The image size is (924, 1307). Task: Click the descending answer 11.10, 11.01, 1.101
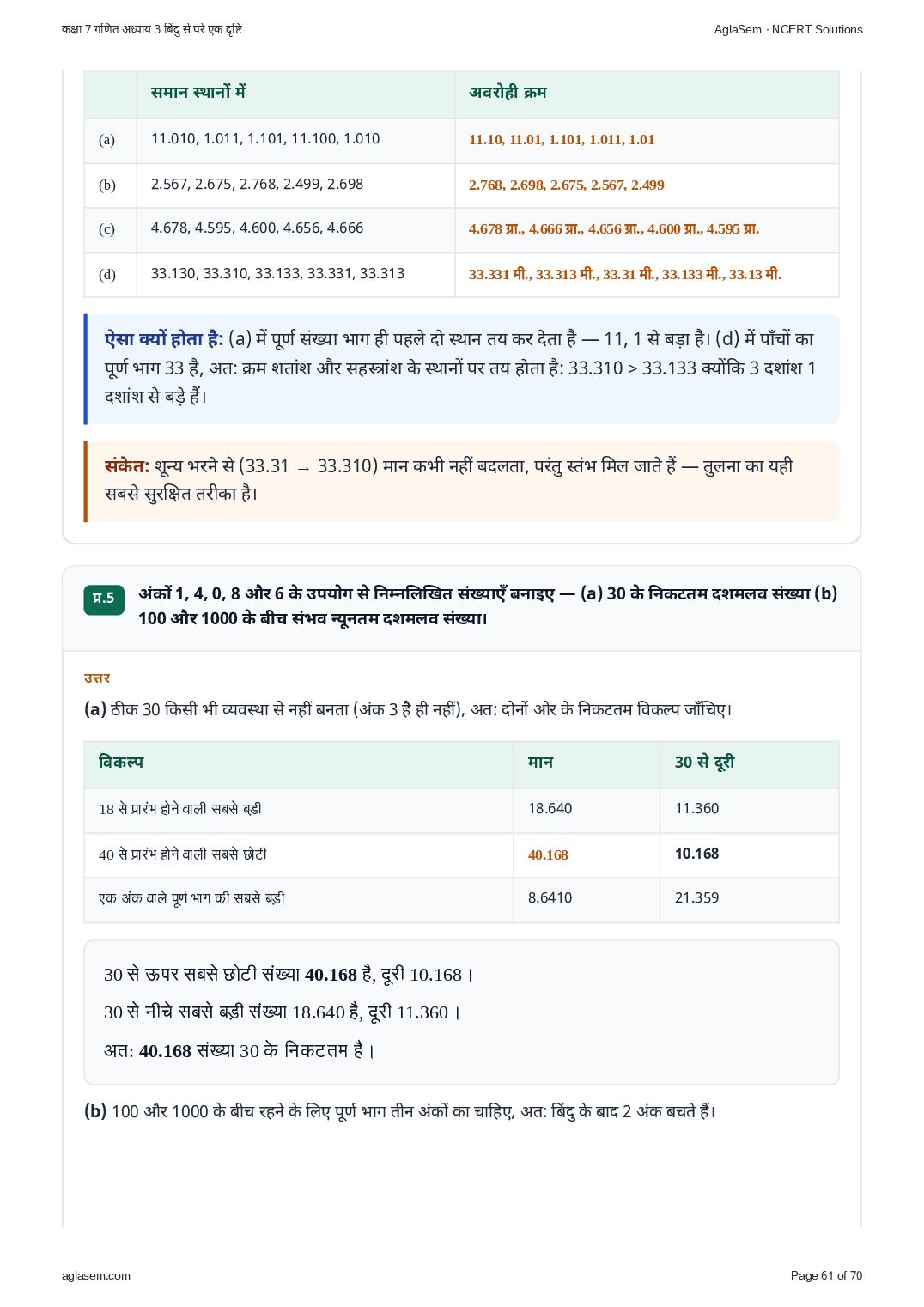click(x=562, y=139)
